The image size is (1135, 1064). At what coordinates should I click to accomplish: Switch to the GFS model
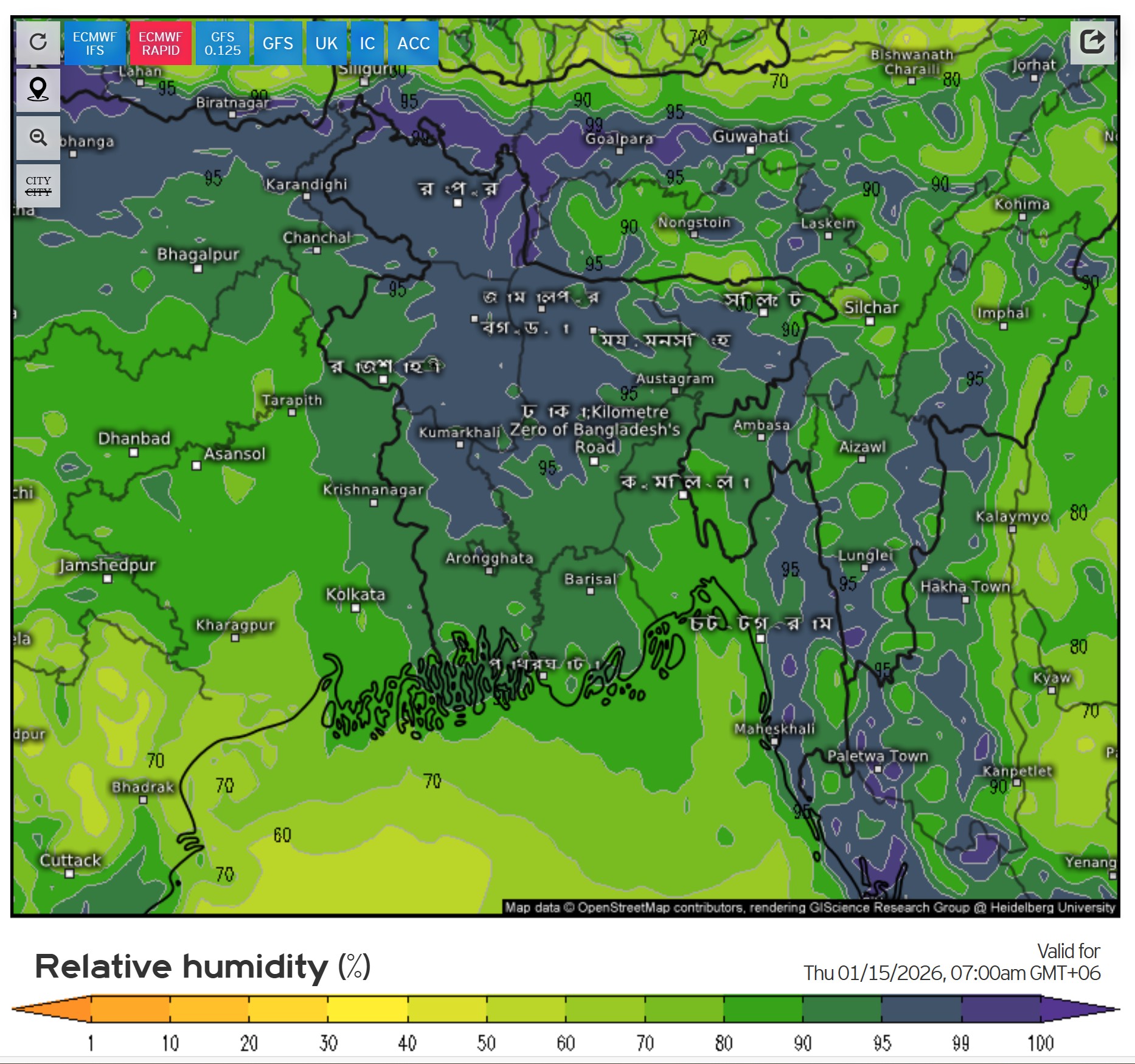(277, 43)
